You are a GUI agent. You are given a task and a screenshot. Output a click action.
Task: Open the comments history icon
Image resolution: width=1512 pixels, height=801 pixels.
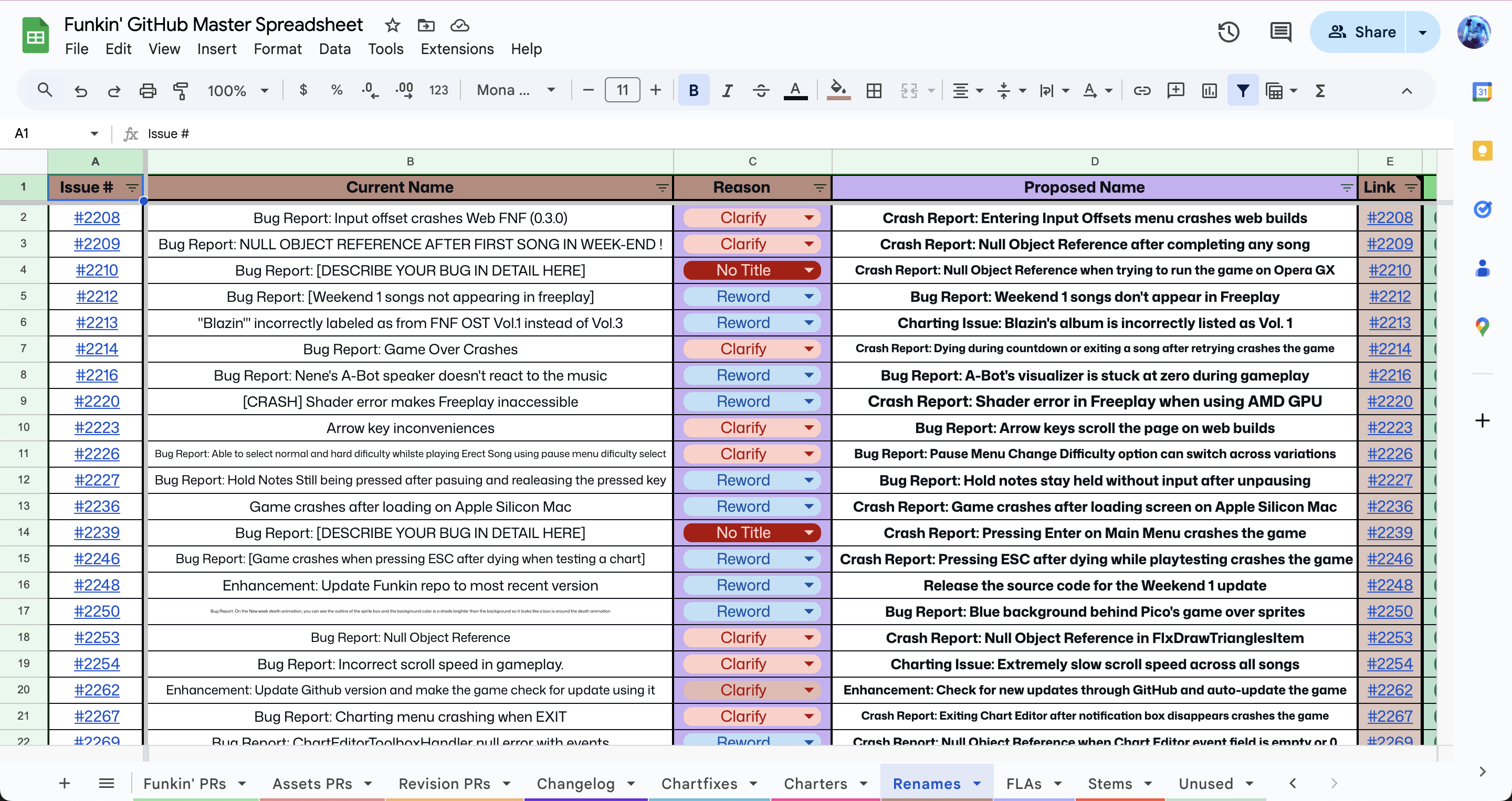pos(1280,31)
